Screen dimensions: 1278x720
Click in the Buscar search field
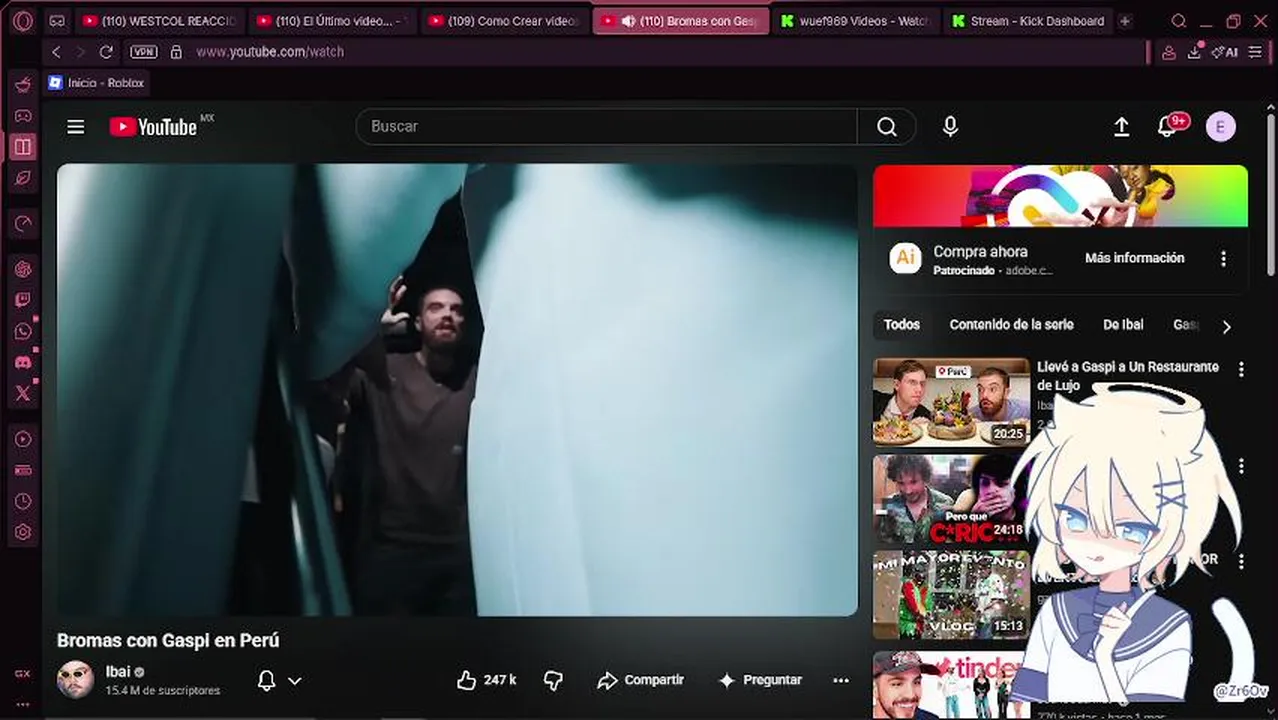click(606, 126)
